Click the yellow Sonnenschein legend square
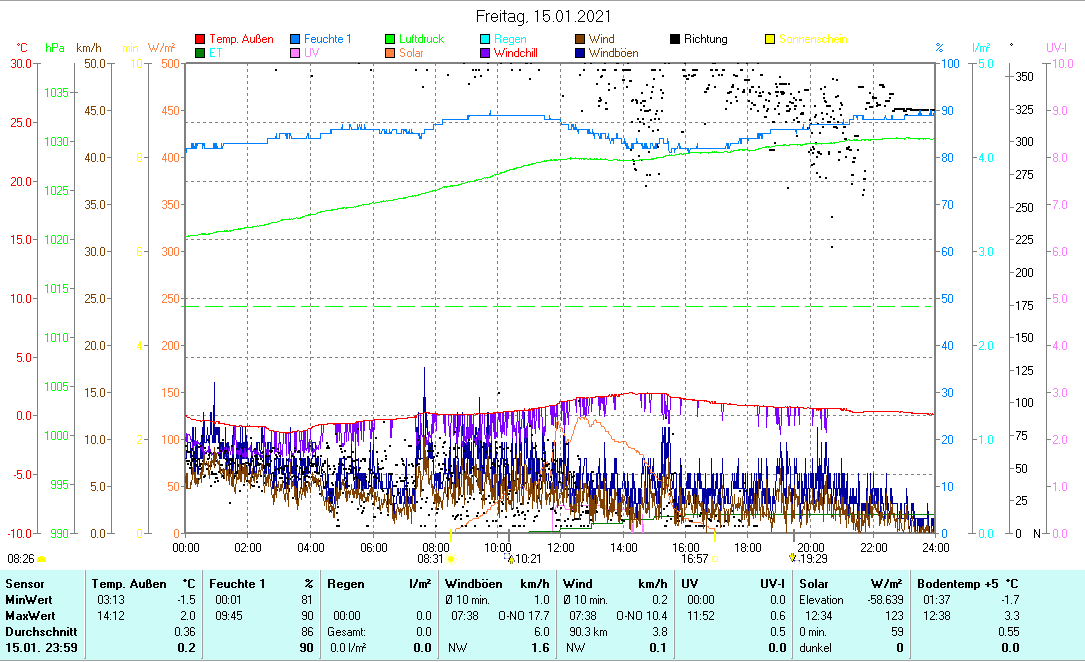Screen dimensions: 1085x662 pos(771,39)
